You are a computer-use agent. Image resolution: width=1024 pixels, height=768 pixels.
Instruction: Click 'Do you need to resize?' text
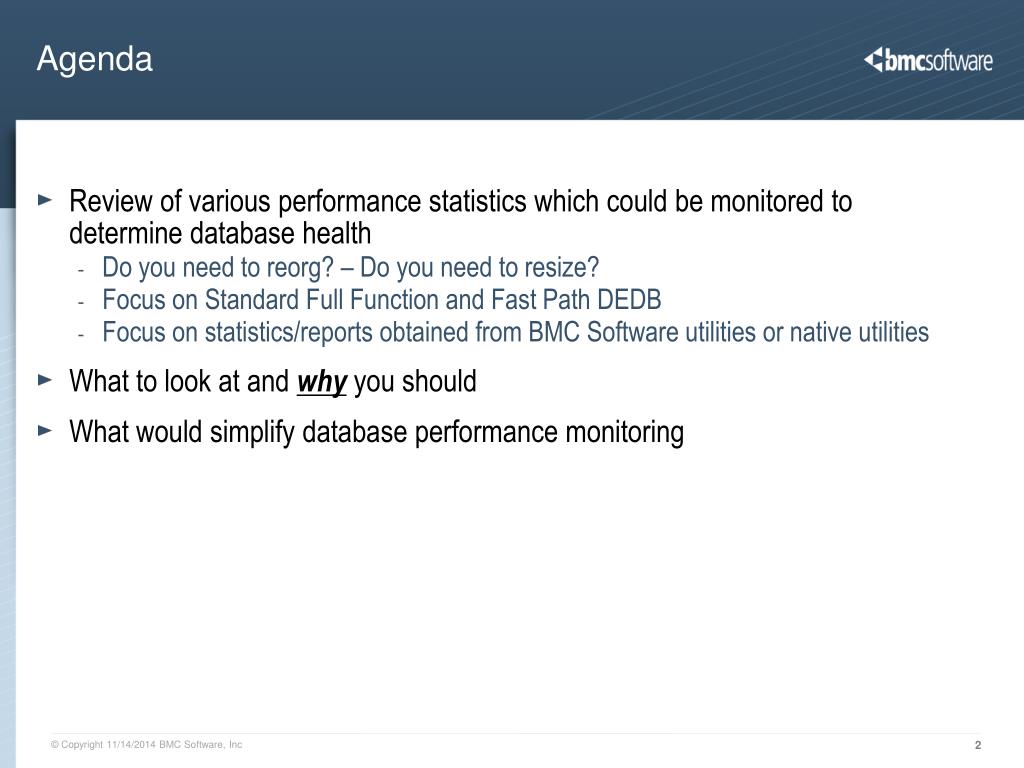[479, 268]
